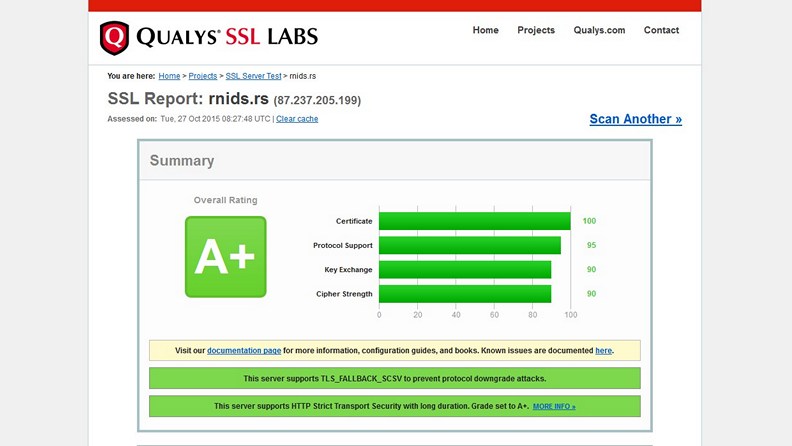This screenshot has width=792, height=446.
Task: Open the Home navigation menu item
Action: click(485, 30)
